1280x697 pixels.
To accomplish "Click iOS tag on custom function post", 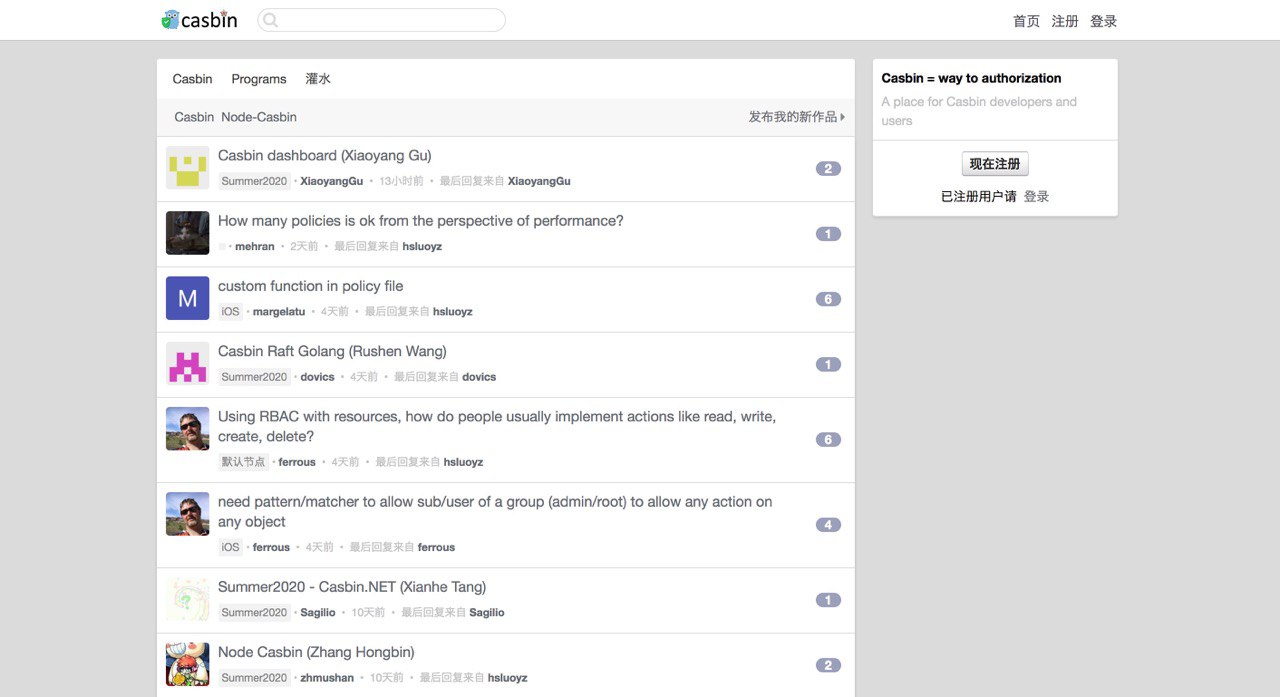I will 230,311.
